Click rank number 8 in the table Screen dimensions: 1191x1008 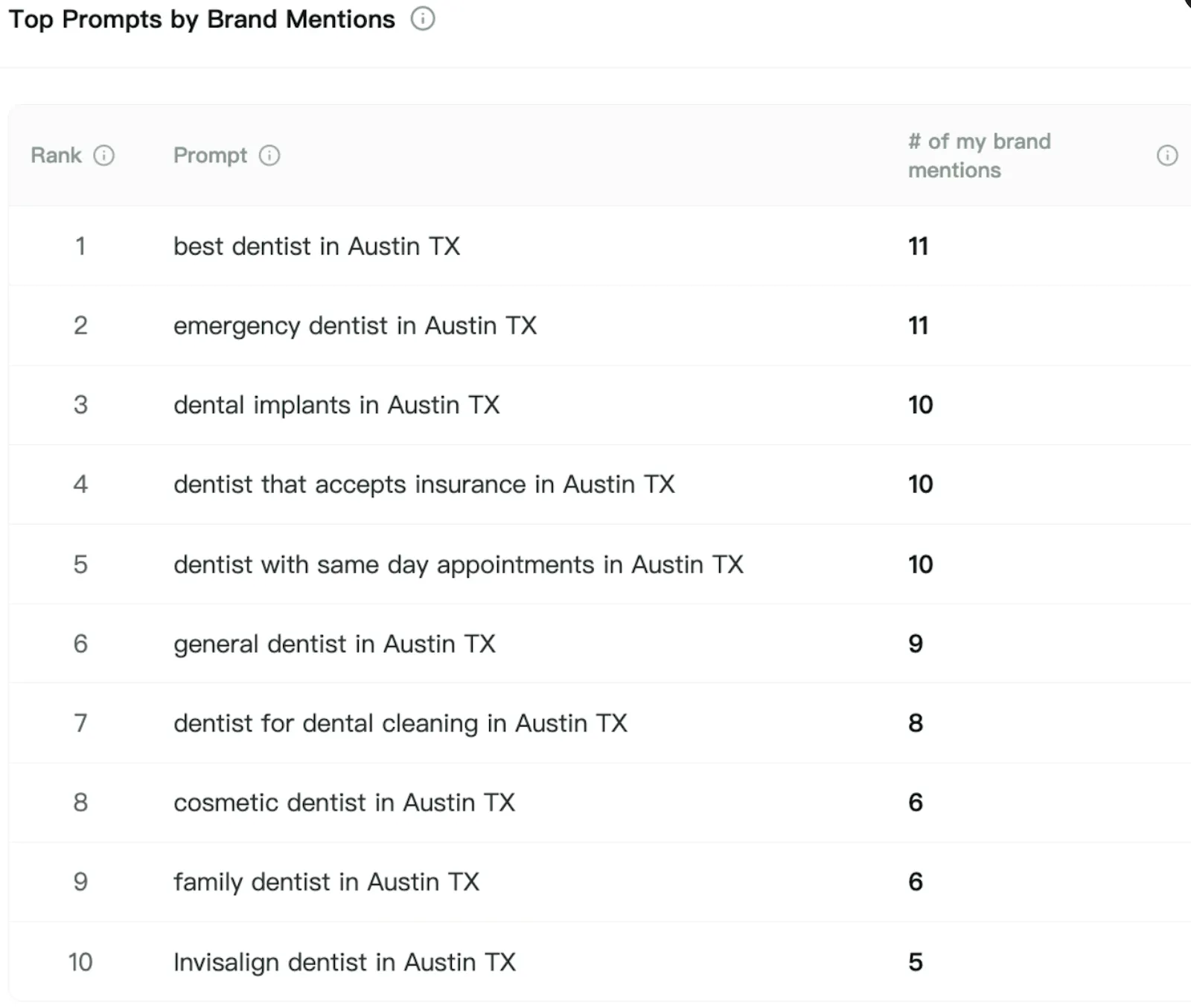pyautogui.click(x=80, y=803)
